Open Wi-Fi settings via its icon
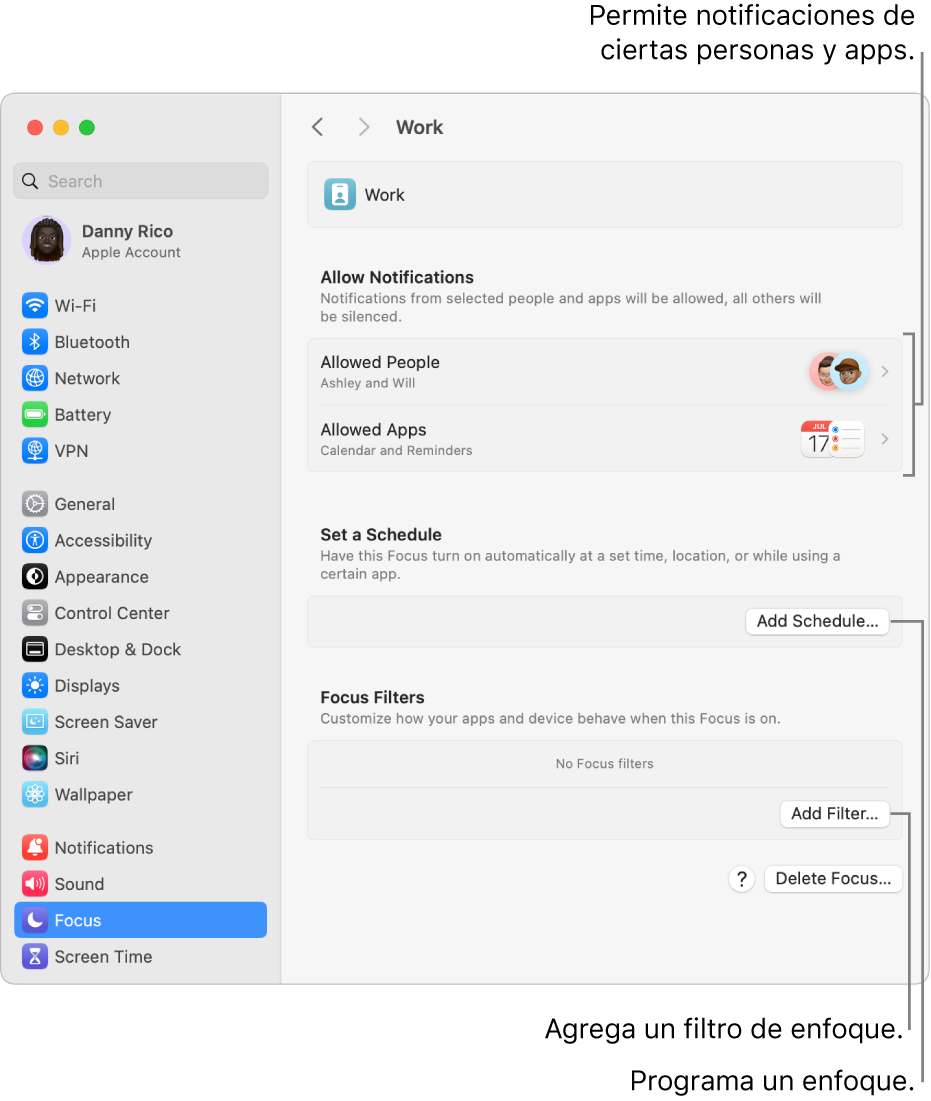Viewport: 931px width, 1101px height. pos(34,305)
